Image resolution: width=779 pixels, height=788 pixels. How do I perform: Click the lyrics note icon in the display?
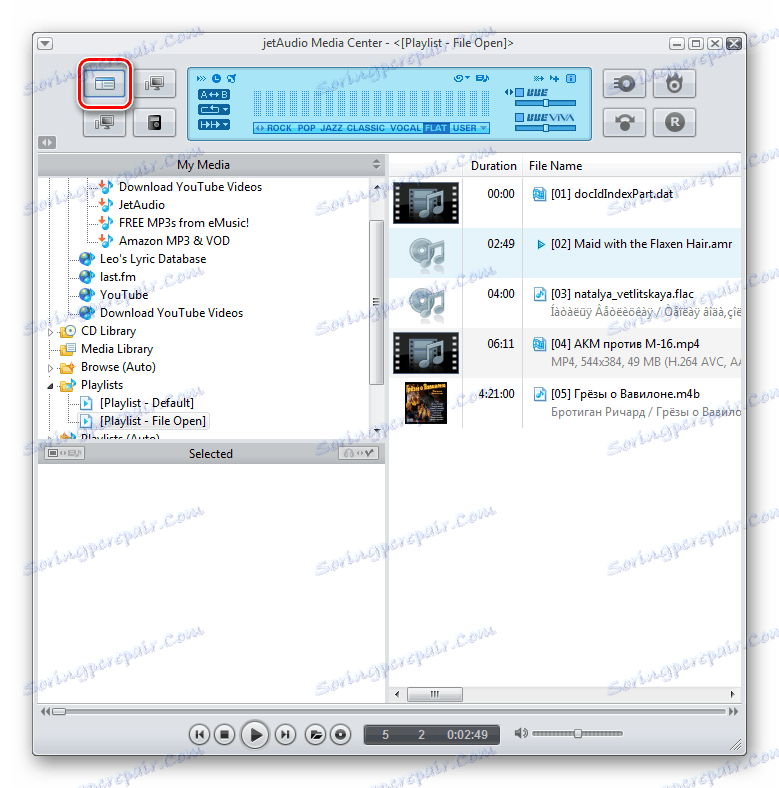482,78
